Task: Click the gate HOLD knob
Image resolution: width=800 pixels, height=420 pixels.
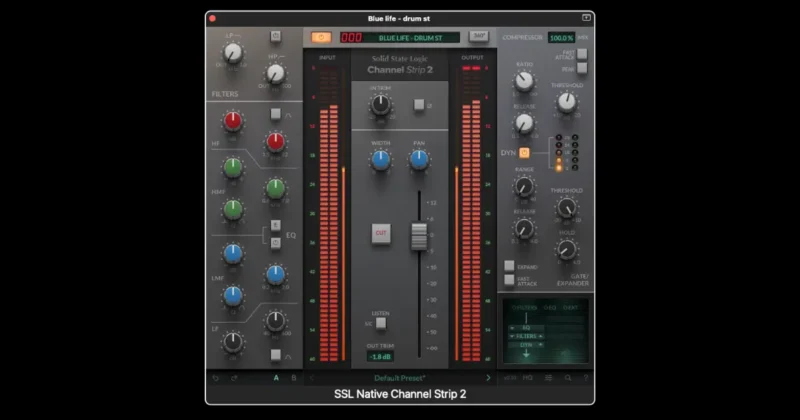Action: pyautogui.click(x=566, y=250)
